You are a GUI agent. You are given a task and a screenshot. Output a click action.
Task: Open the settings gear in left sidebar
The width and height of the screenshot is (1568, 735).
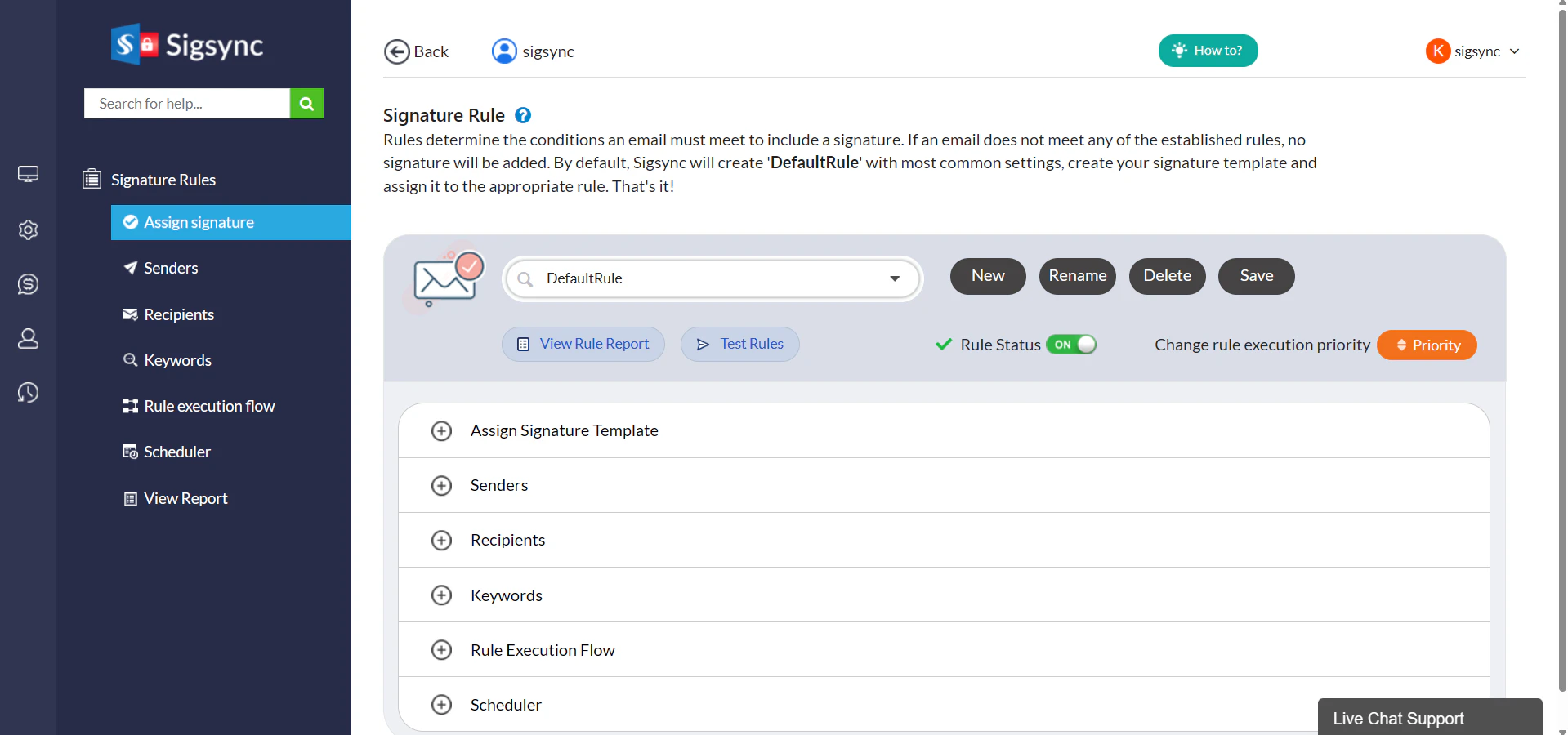pos(29,229)
